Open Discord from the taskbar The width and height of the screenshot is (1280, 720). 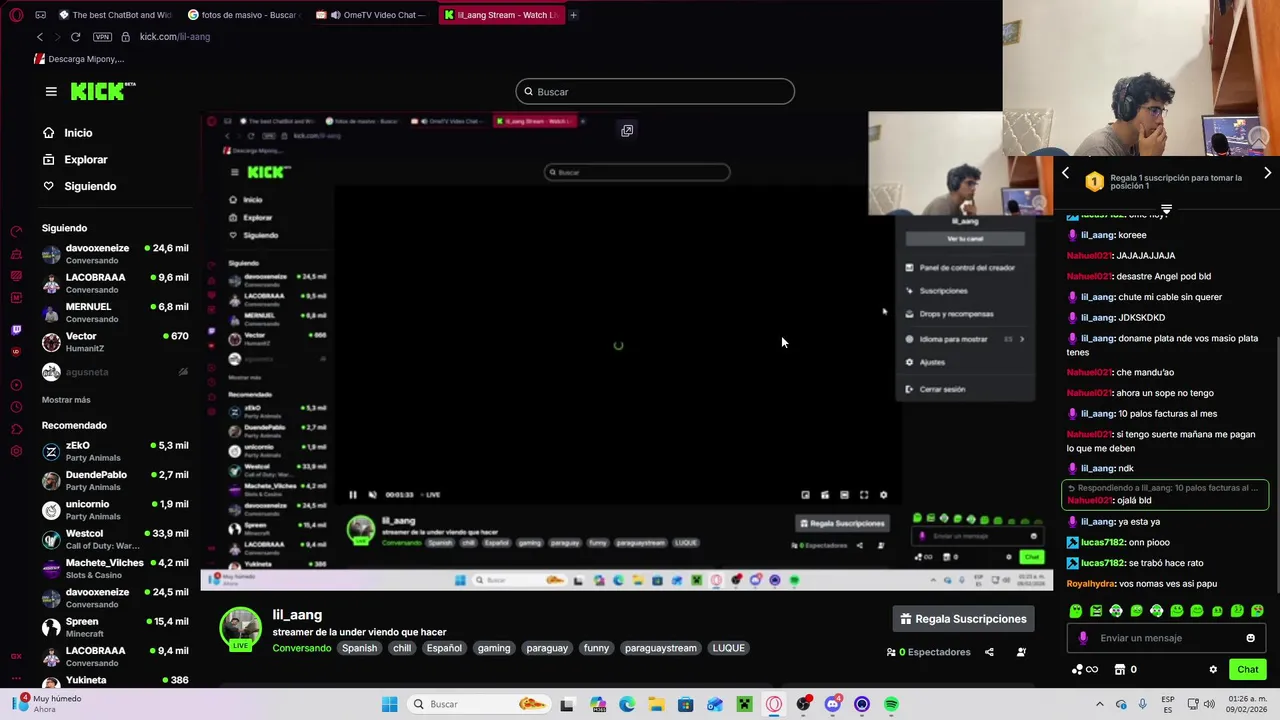coord(833,704)
